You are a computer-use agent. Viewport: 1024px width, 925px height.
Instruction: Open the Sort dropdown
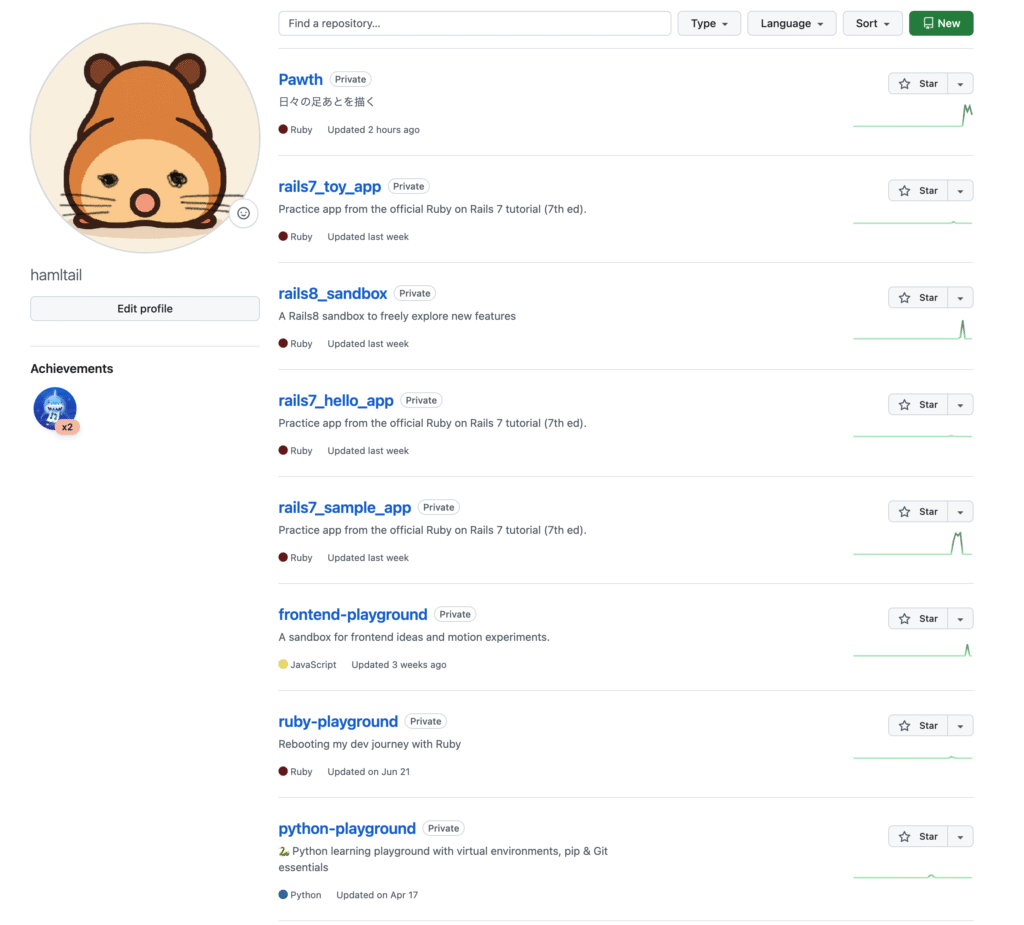click(872, 24)
